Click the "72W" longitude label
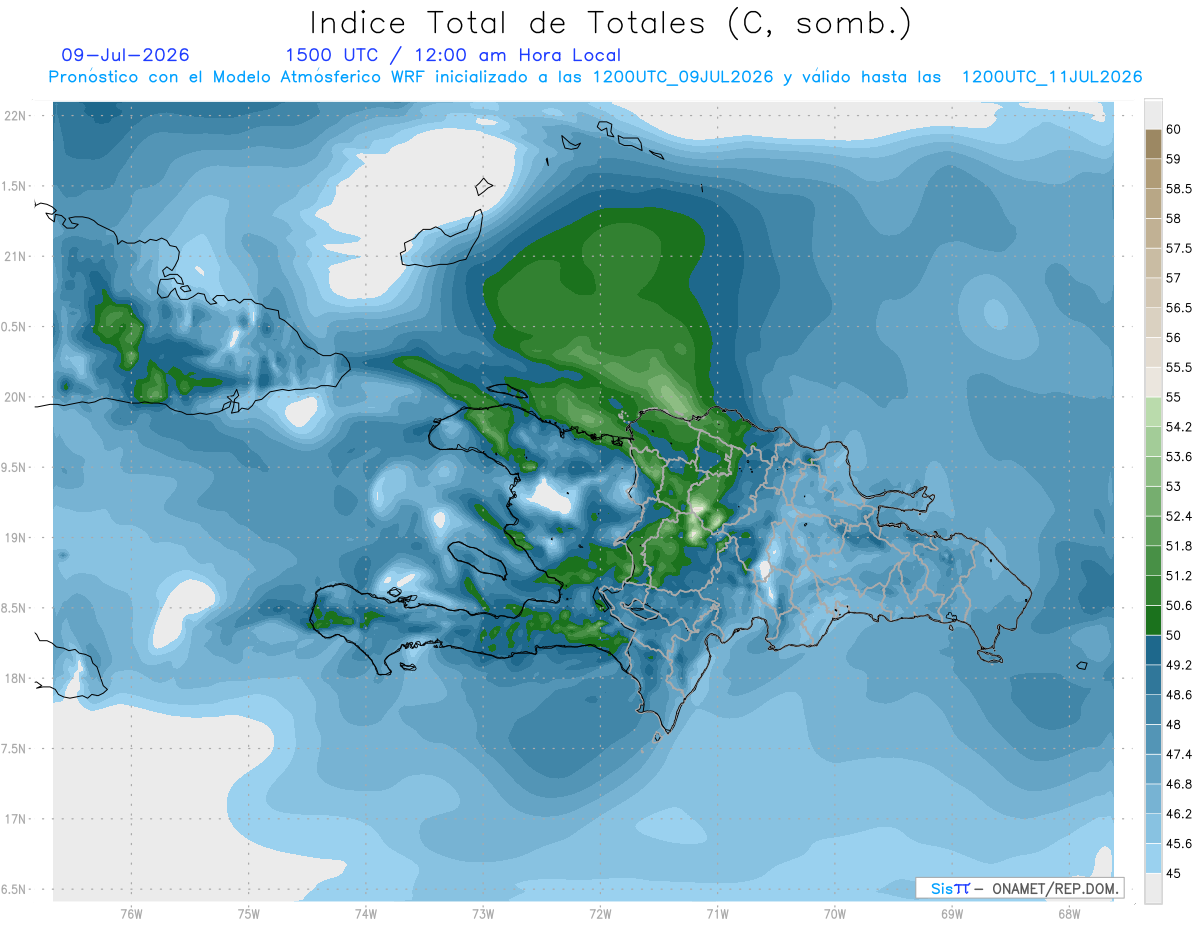Image resolution: width=1200 pixels, height=927 pixels. point(600,913)
